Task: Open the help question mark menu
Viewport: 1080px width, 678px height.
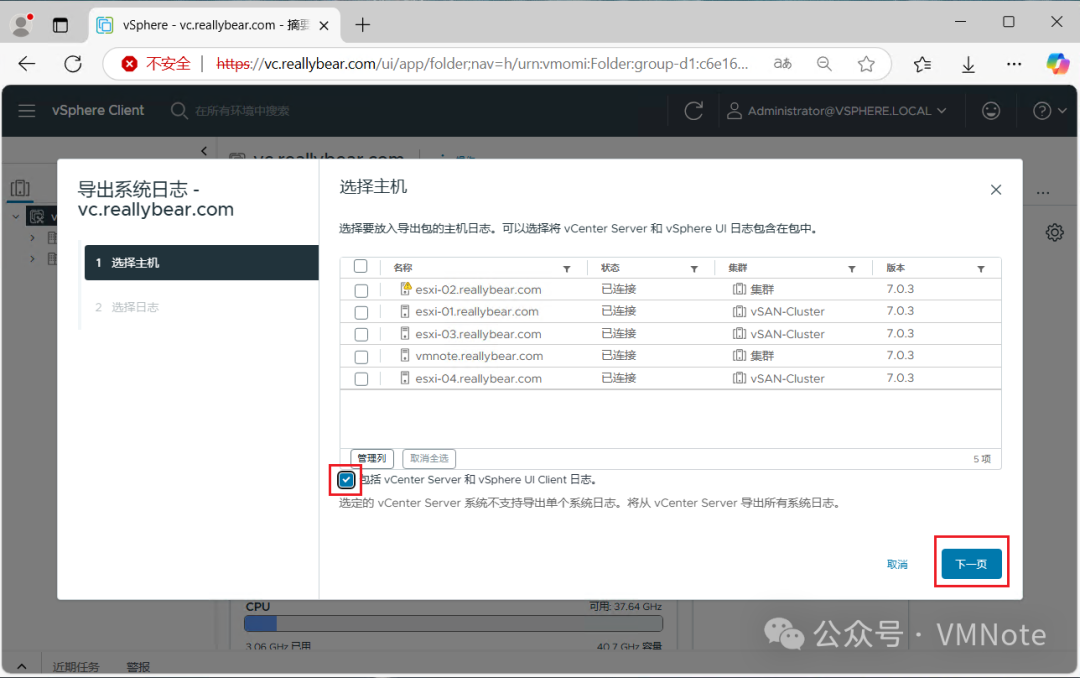Action: coord(1049,111)
